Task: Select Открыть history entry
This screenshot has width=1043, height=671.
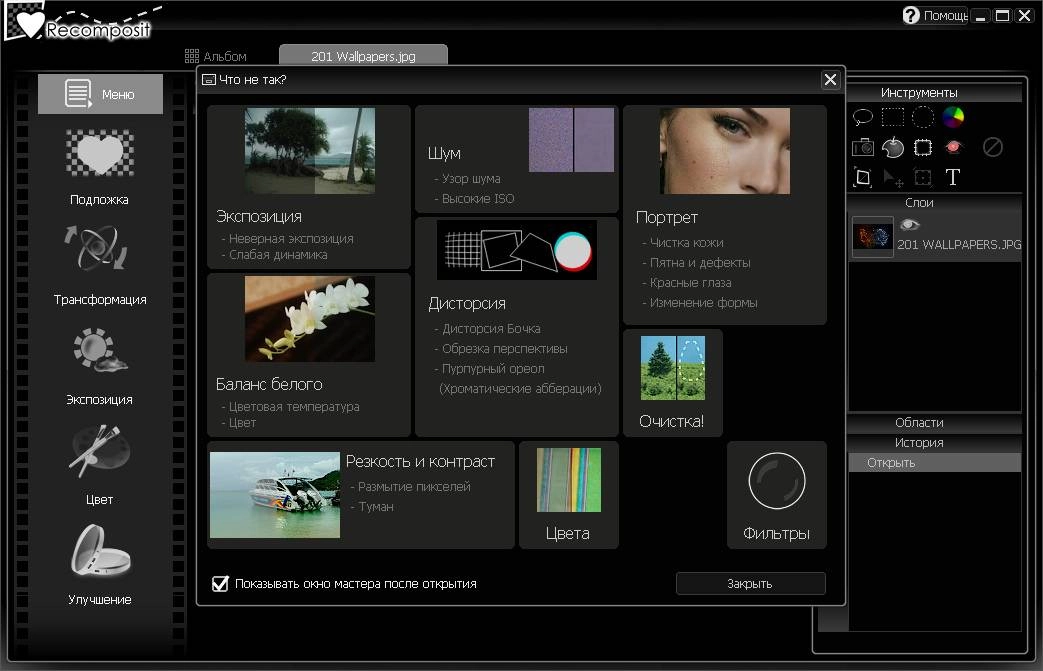Action: (935, 463)
